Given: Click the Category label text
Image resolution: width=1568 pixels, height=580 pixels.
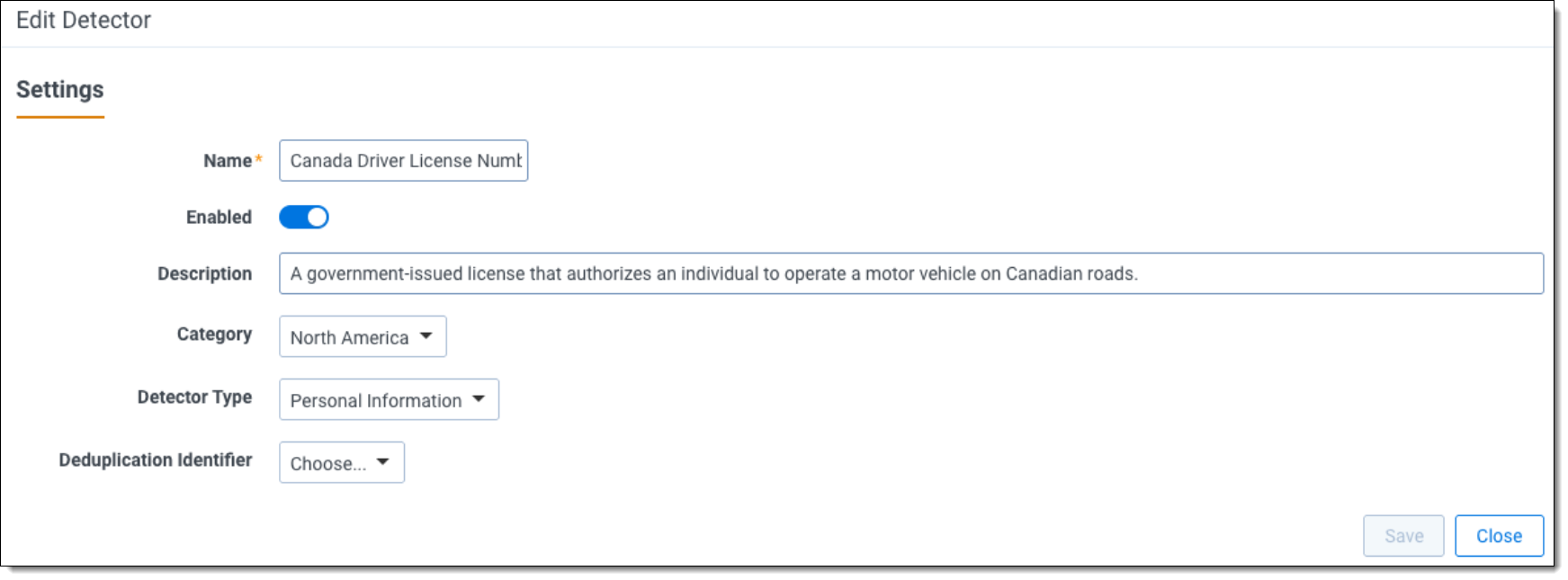Looking at the screenshot, I should coord(214,335).
